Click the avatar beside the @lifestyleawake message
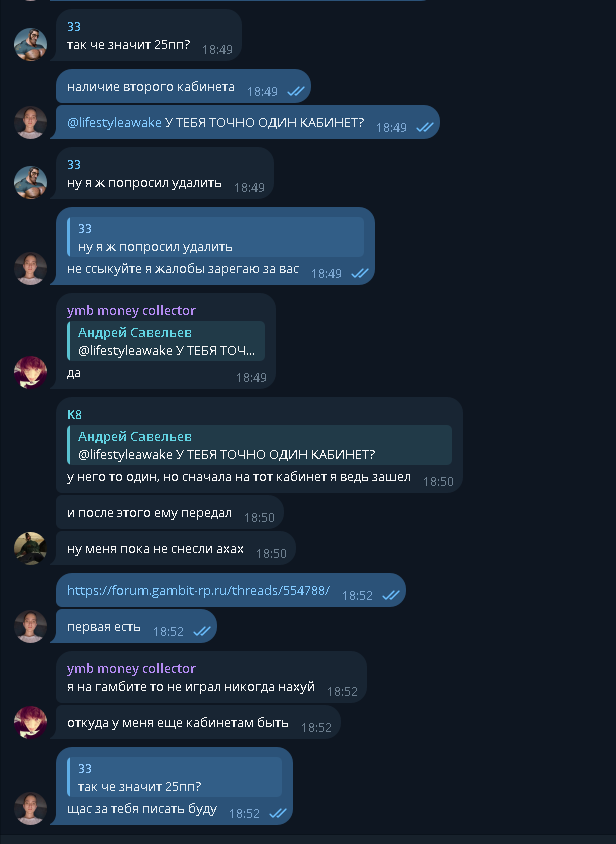 30,122
